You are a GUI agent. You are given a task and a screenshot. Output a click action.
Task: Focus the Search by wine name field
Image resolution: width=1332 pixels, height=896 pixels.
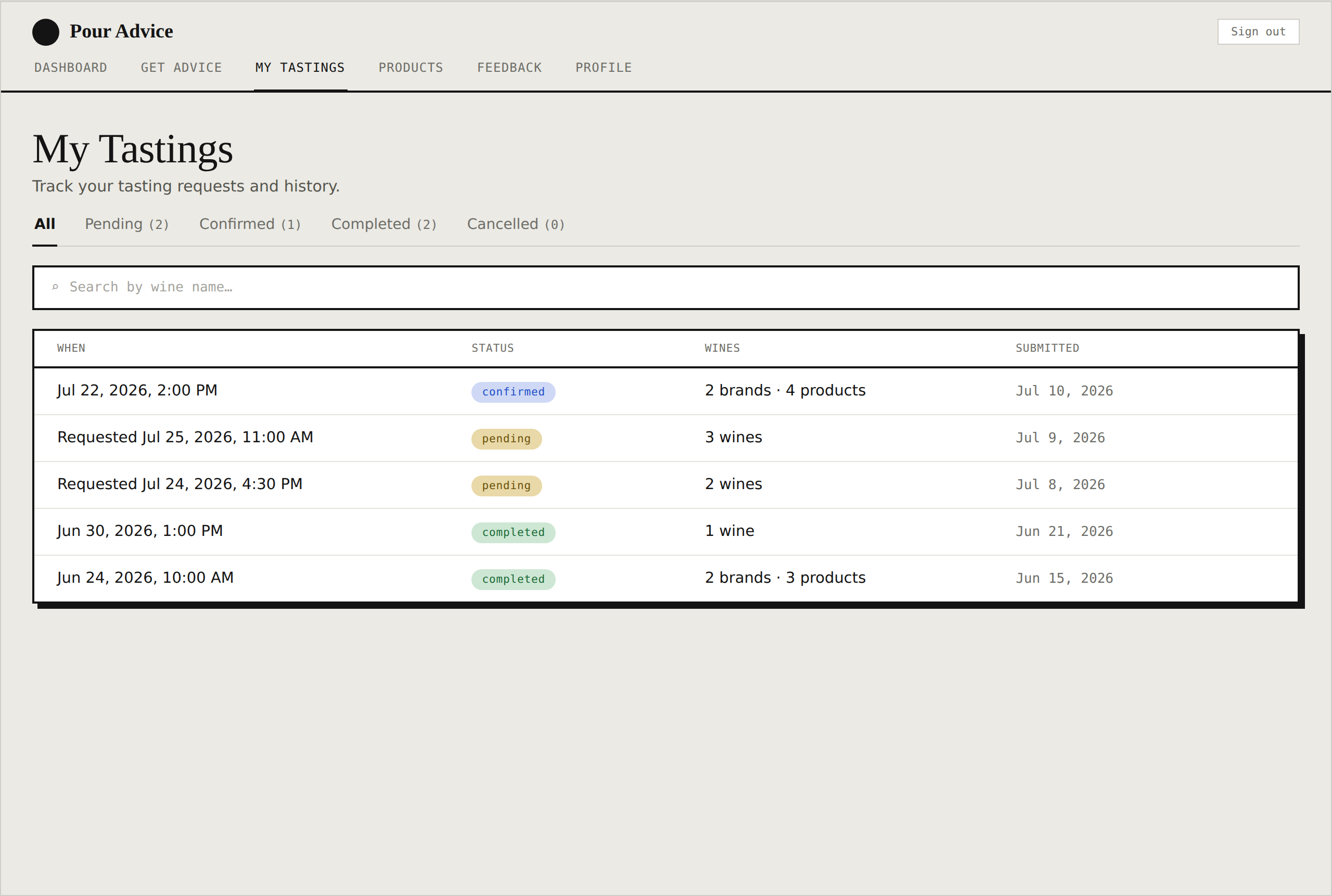coord(665,287)
